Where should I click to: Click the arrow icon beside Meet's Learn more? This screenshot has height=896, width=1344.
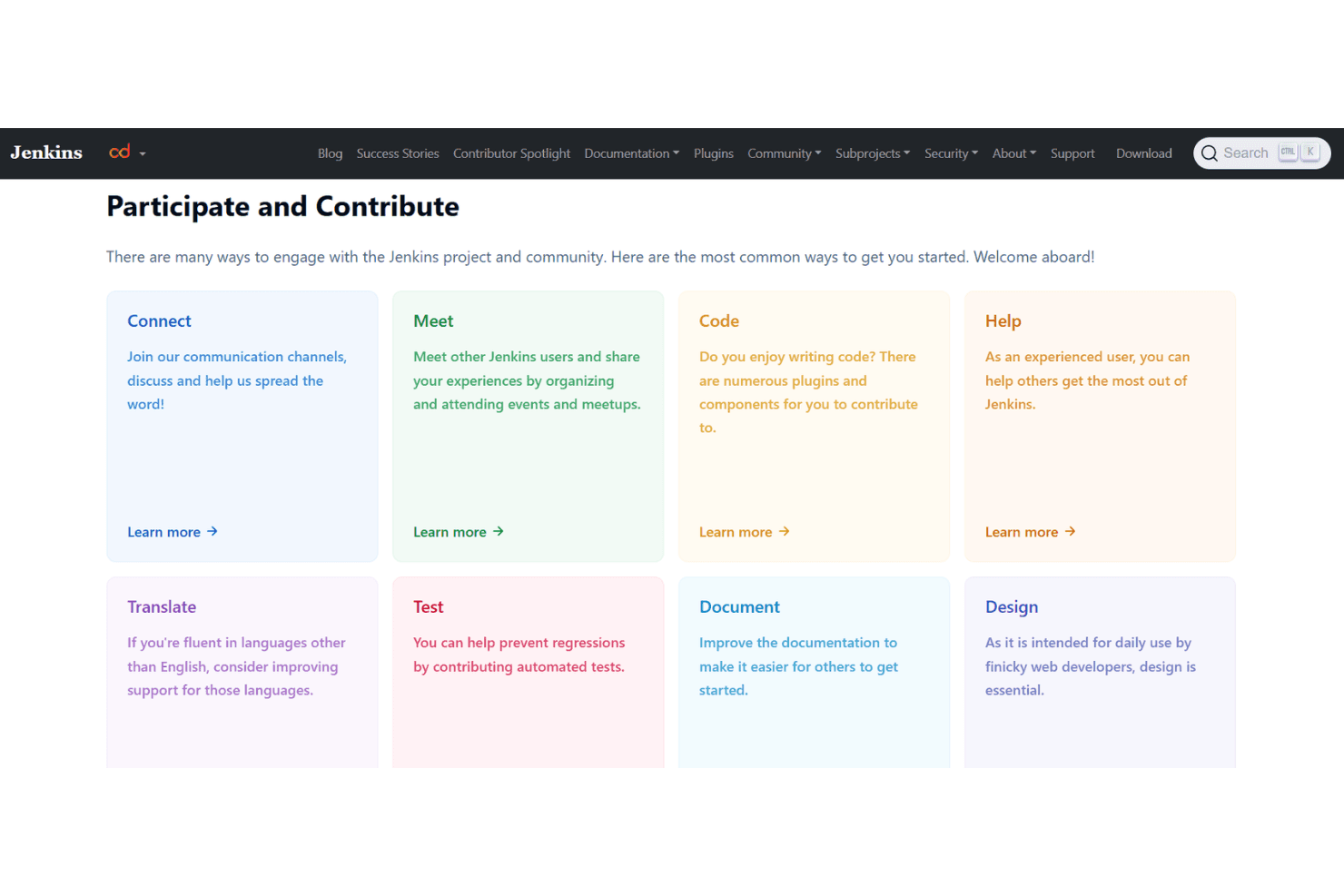499,532
